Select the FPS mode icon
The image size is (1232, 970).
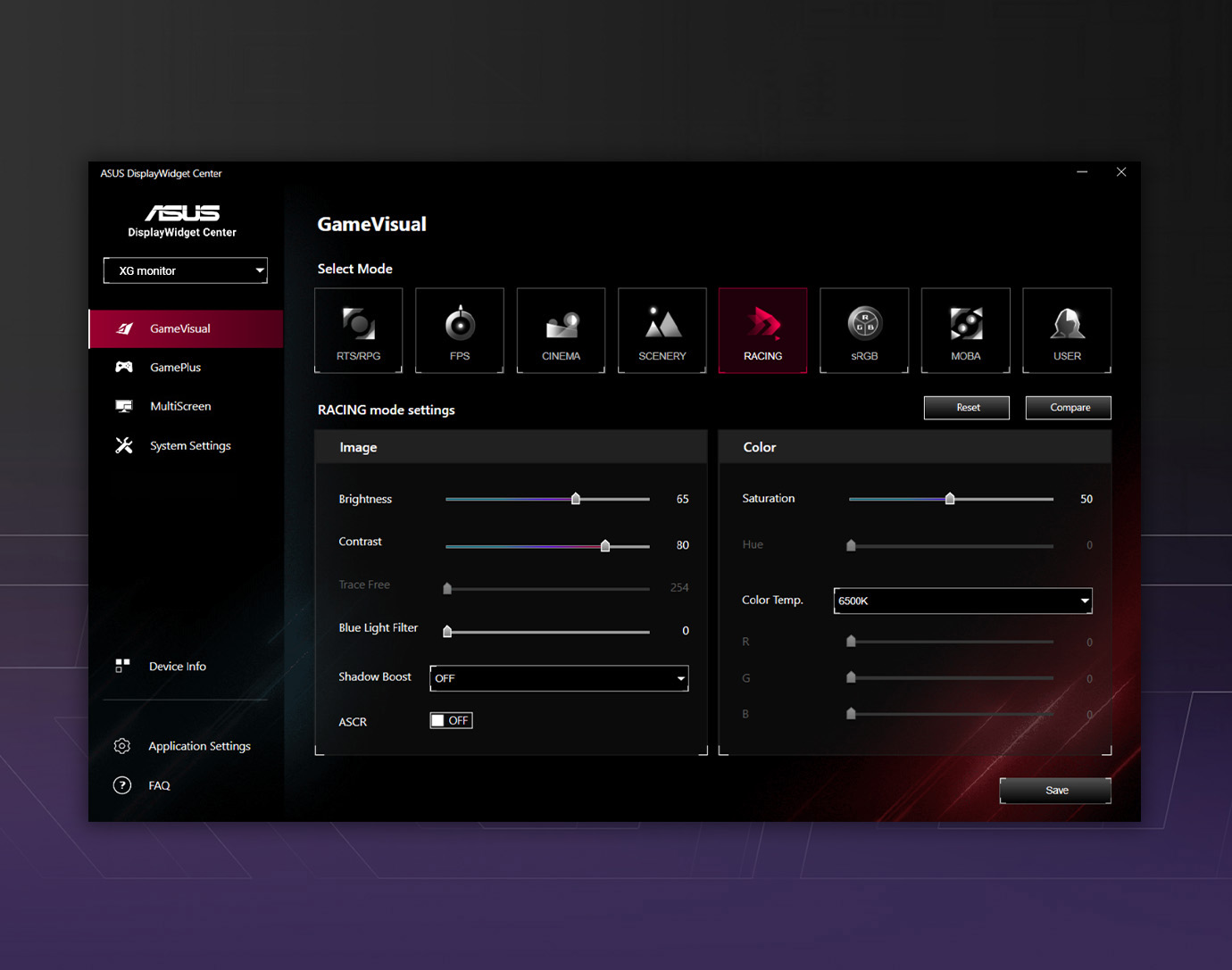tap(459, 330)
